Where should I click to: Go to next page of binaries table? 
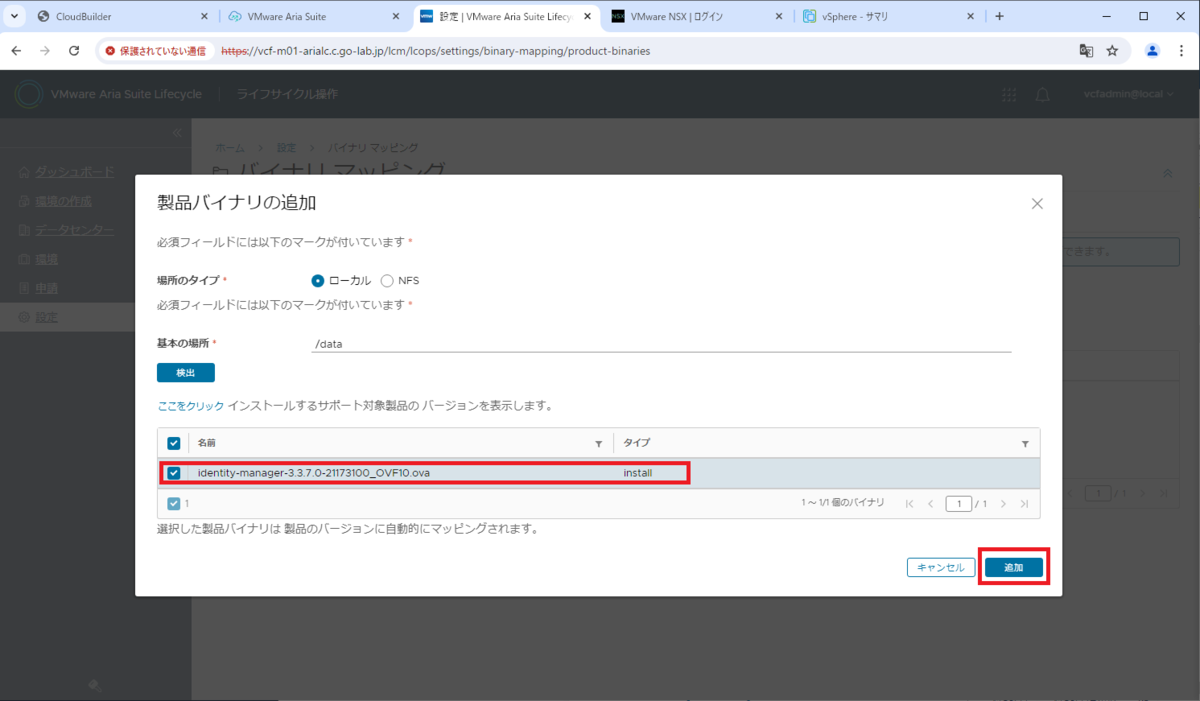(1003, 504)
